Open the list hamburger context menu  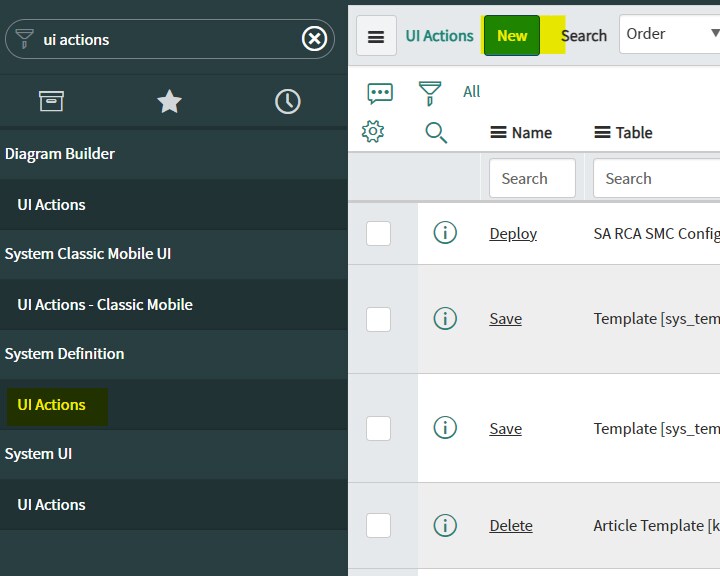376,36
